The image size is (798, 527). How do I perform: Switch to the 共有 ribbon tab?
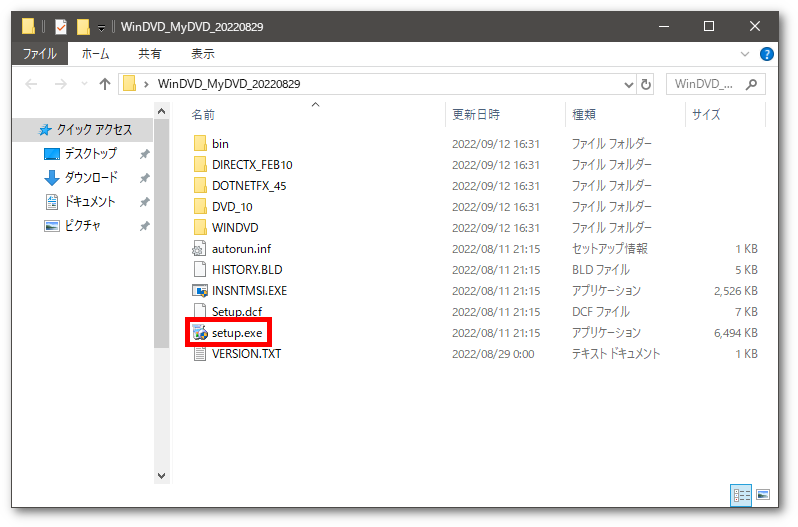pyautogui.click(x=150, y=53)
